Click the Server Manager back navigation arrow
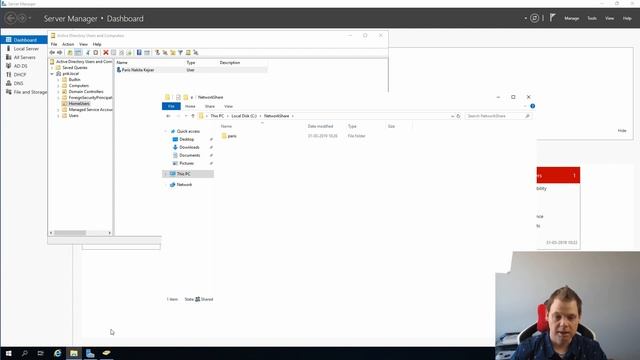Image resolution: width=640 pixels, height=360 pixels. [x=11, y=18]
